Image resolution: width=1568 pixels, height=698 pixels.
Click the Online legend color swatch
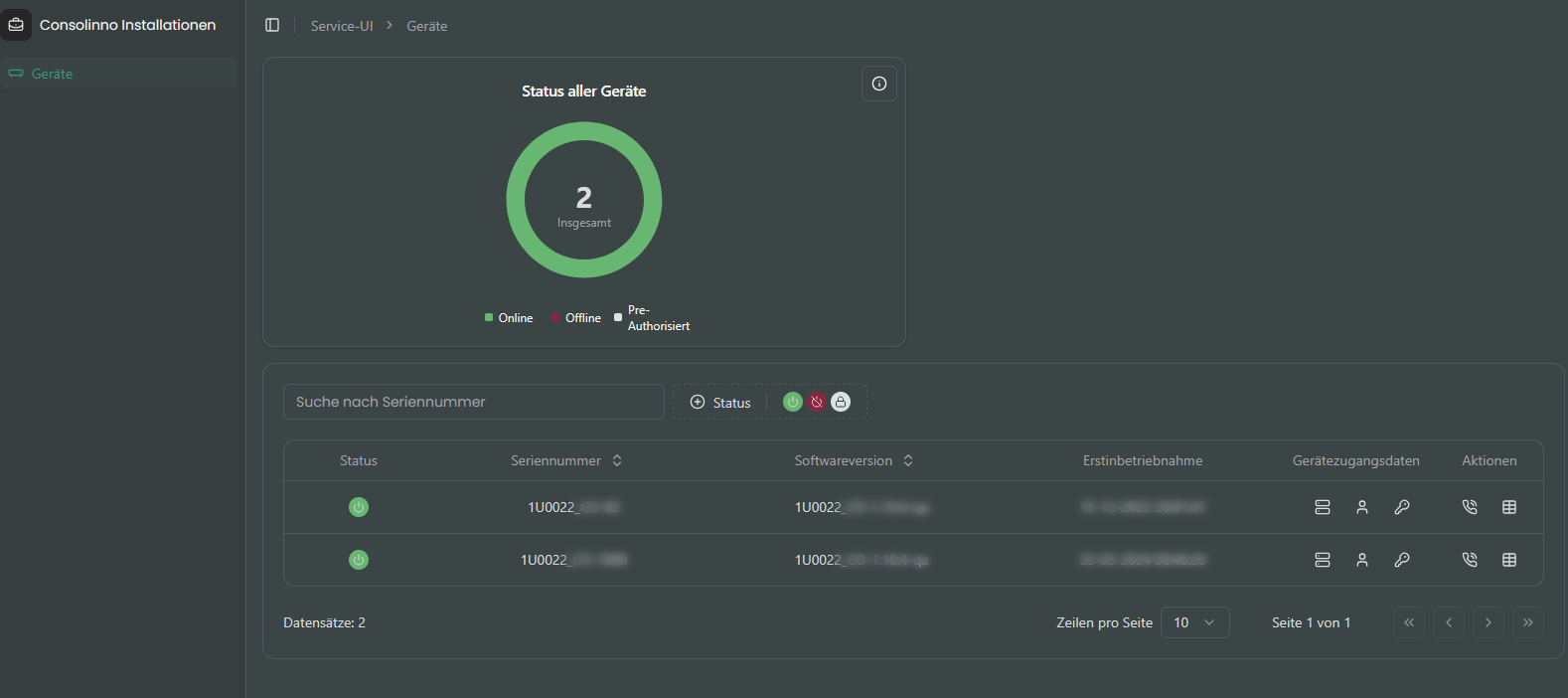(489, 318)
